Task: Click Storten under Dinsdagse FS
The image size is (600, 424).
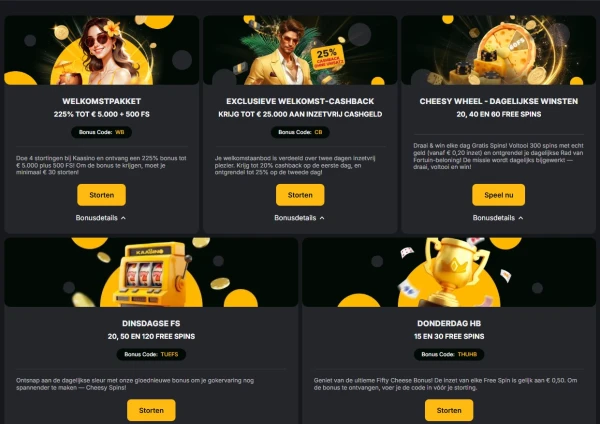Action: (151, 410)
